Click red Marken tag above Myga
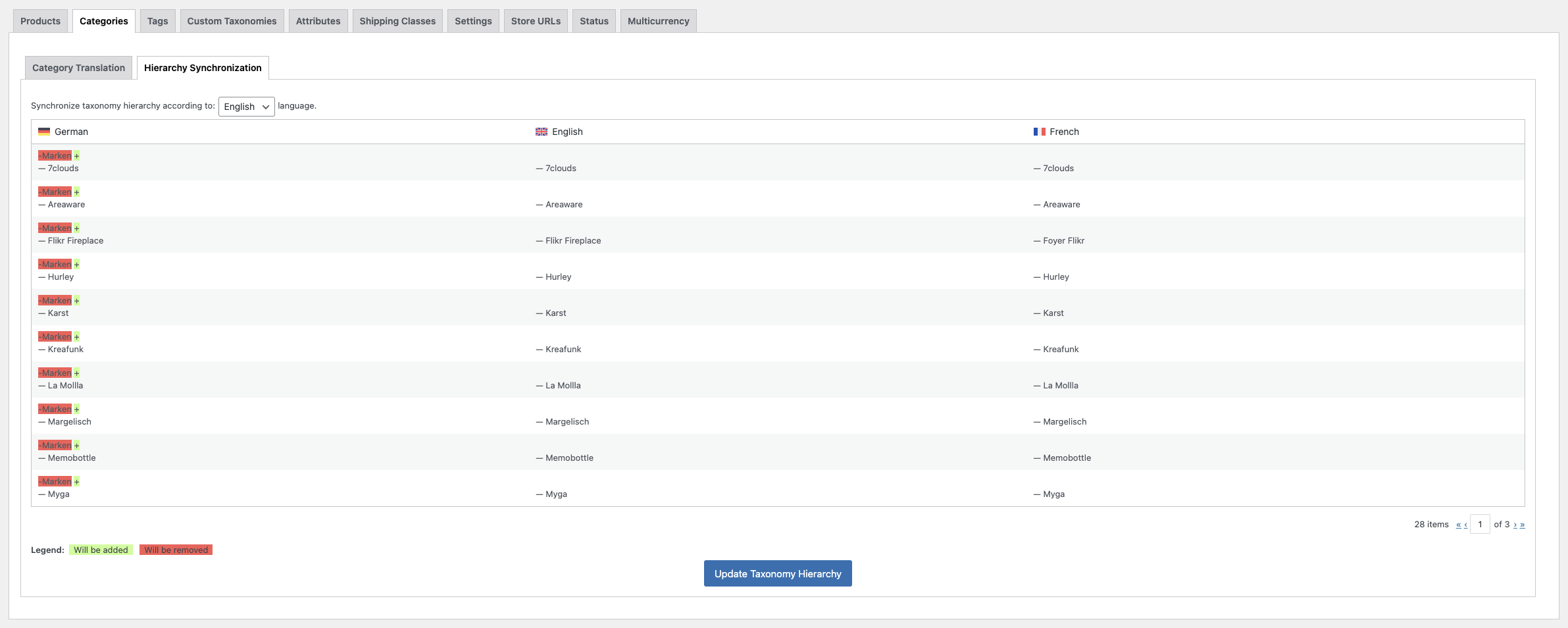 [x=55, y=482]
